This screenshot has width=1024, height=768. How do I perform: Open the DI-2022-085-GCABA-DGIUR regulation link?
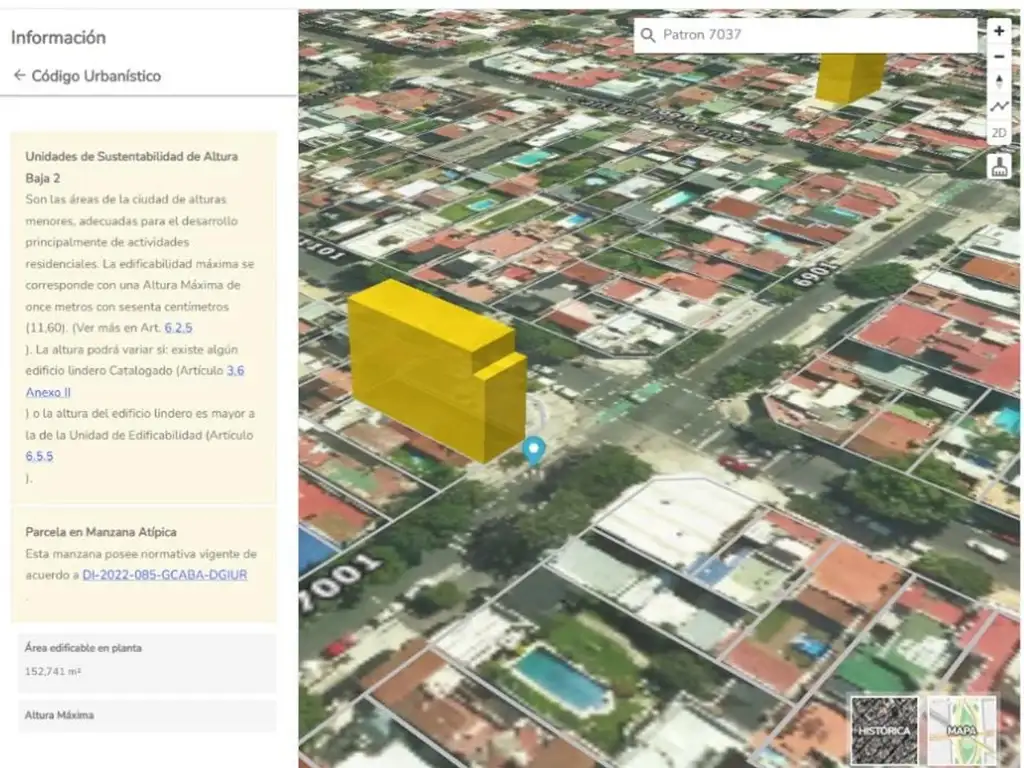(x=164, y=575)
